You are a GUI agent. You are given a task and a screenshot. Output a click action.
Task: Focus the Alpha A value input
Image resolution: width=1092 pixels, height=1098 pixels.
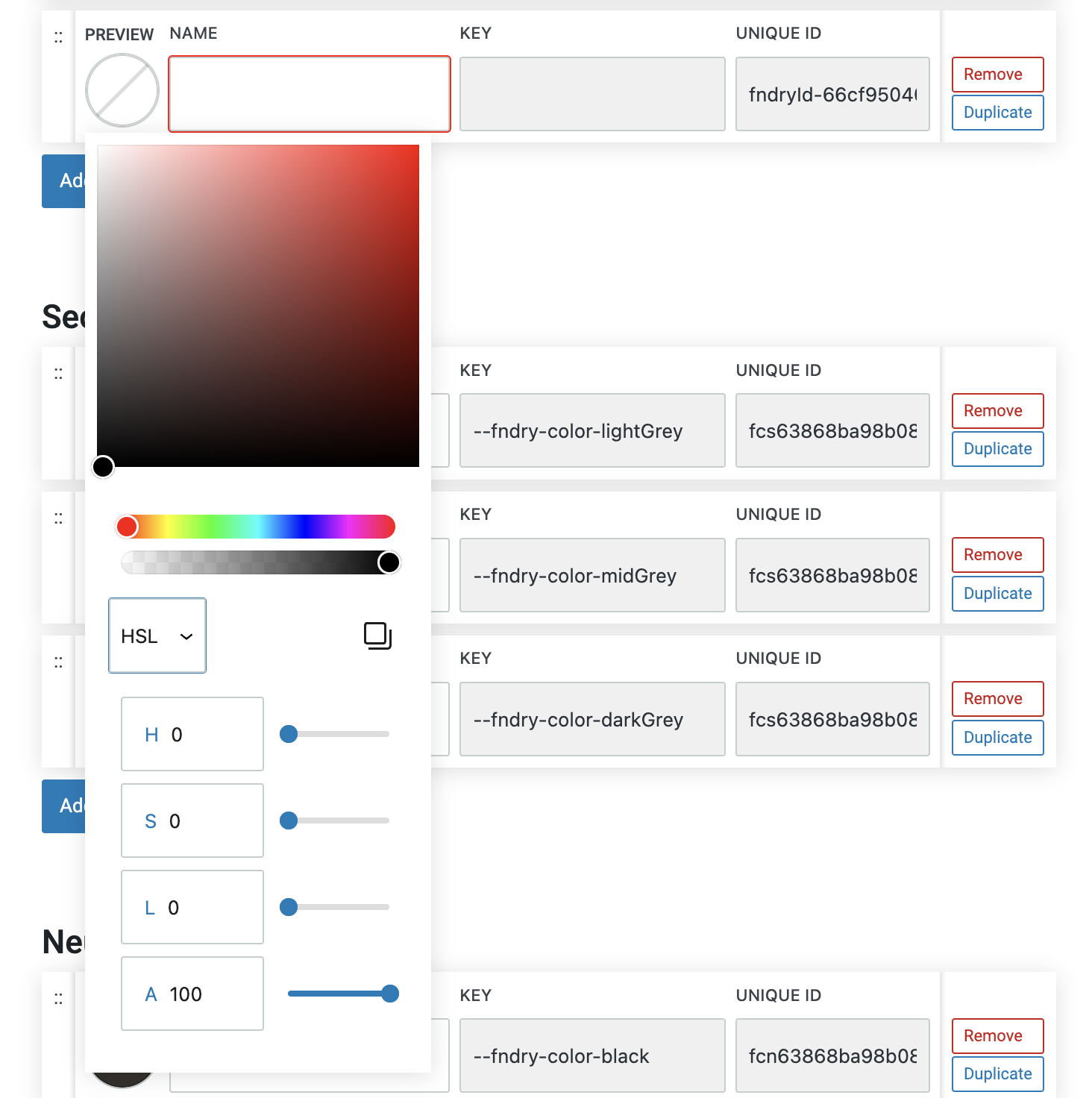click(201, 994)
